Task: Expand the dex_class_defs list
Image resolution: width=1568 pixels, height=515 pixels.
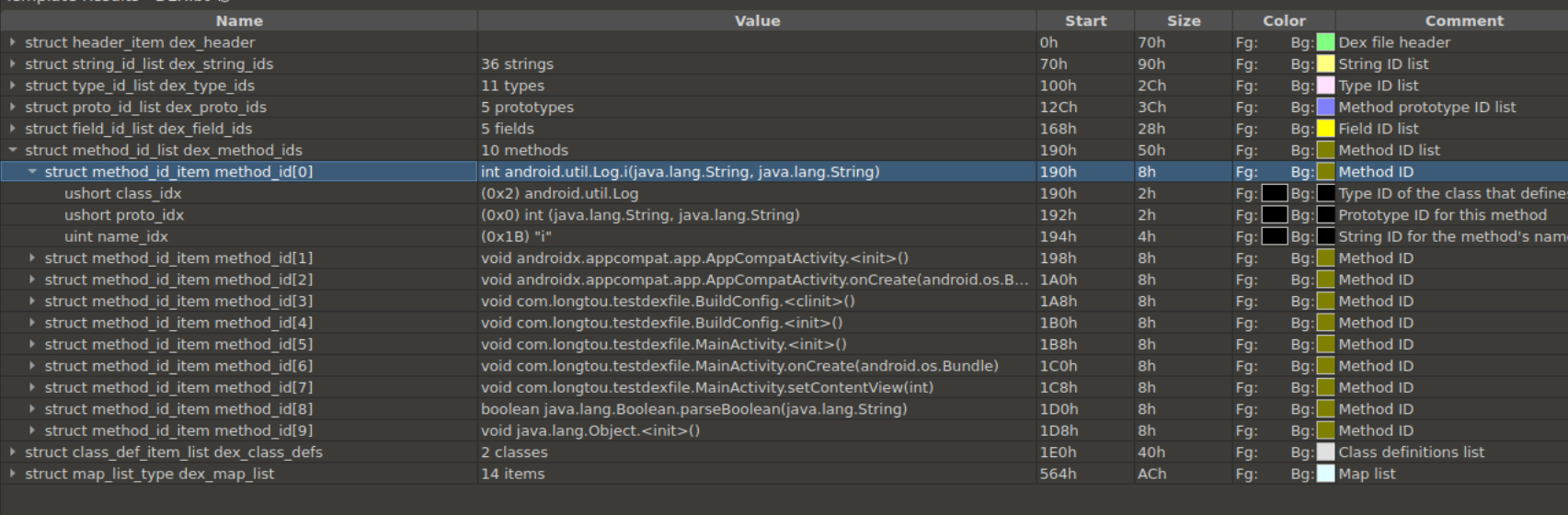Action: pyautogui.click(x=12, y=452)
